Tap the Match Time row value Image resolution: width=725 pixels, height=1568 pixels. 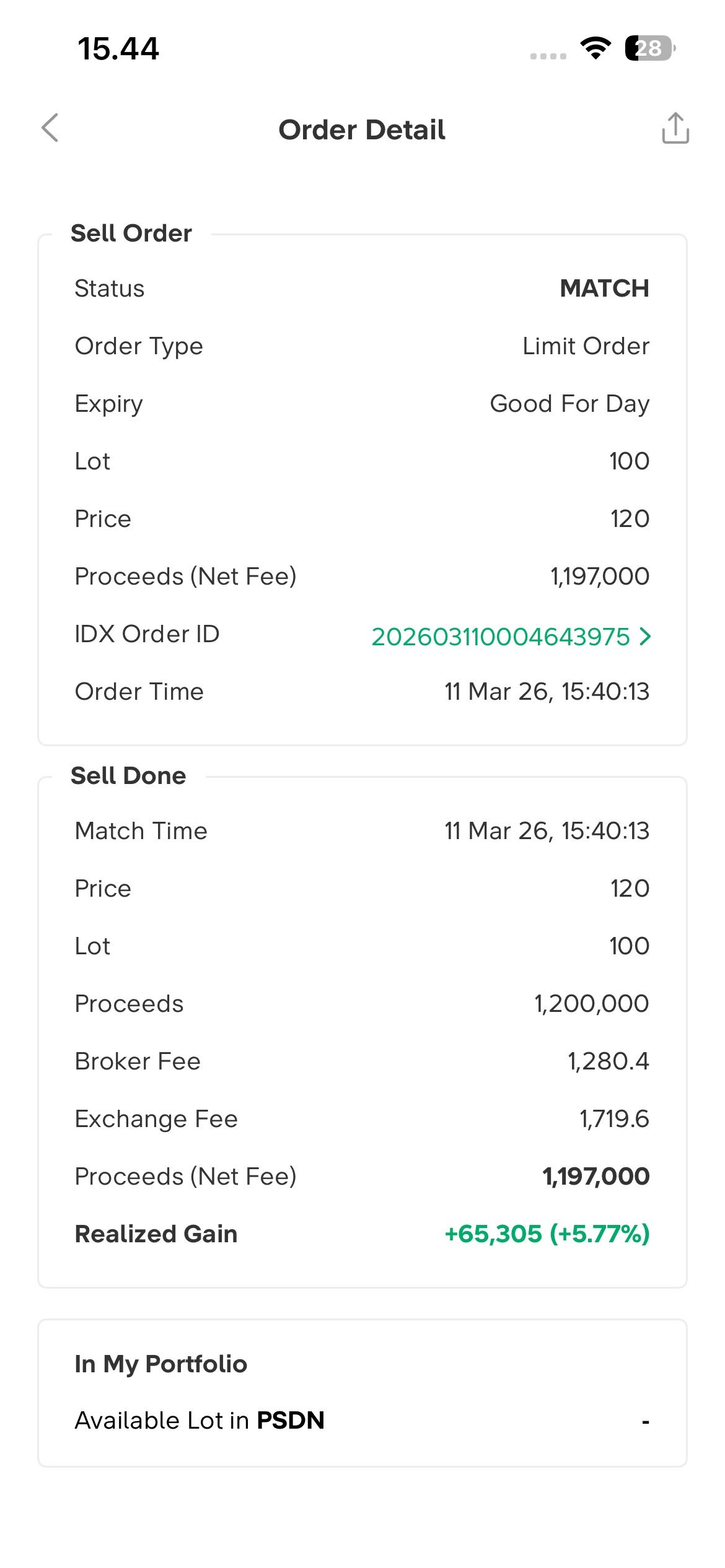tap(547, 831)
